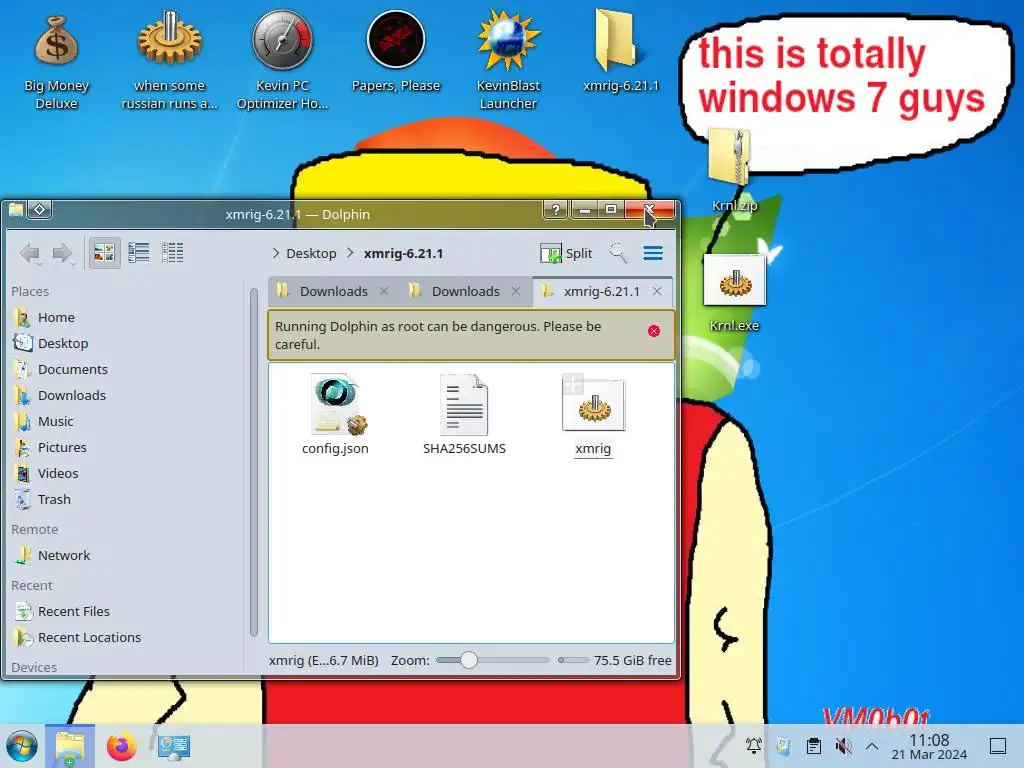Go back in Dolphin navigation

tap(30, 253)
